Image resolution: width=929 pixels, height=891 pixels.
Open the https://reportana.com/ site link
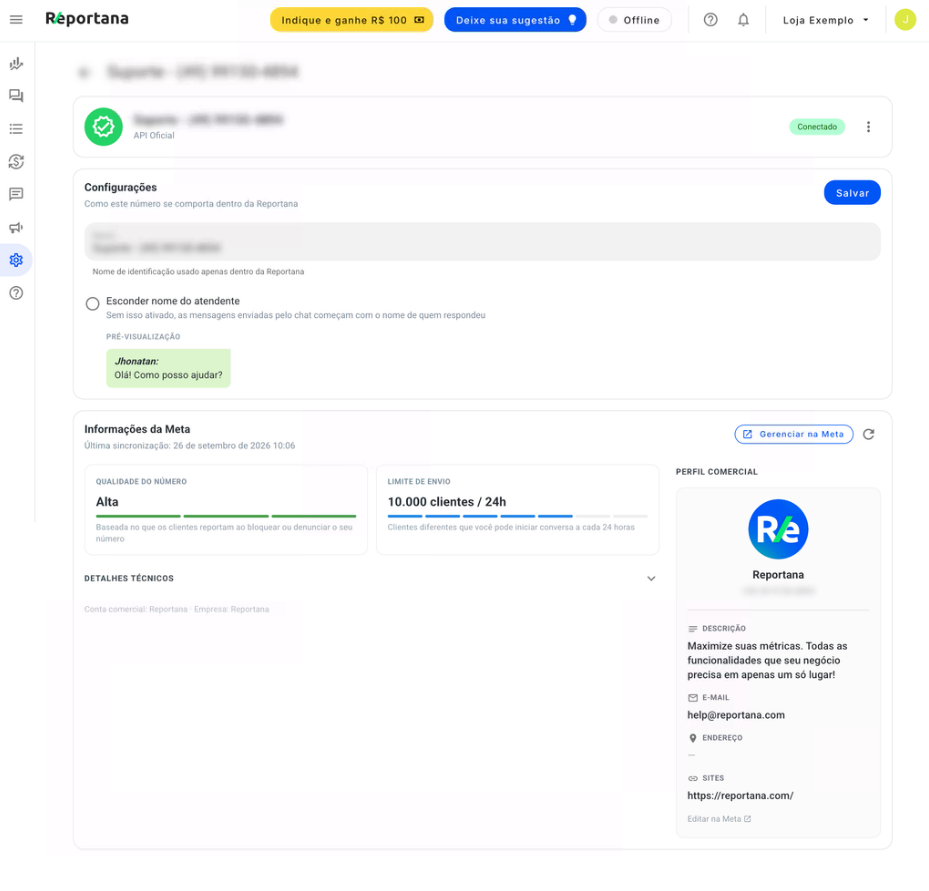point(740,796)
